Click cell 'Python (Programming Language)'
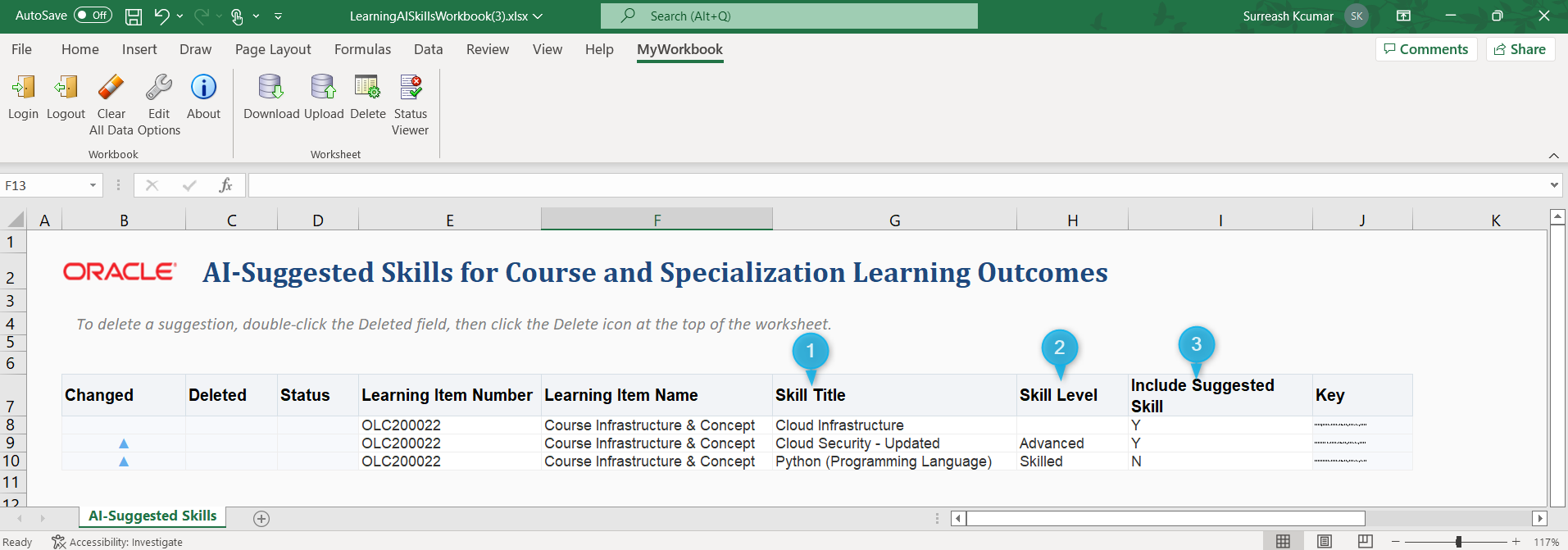 [x=894, y=461]
